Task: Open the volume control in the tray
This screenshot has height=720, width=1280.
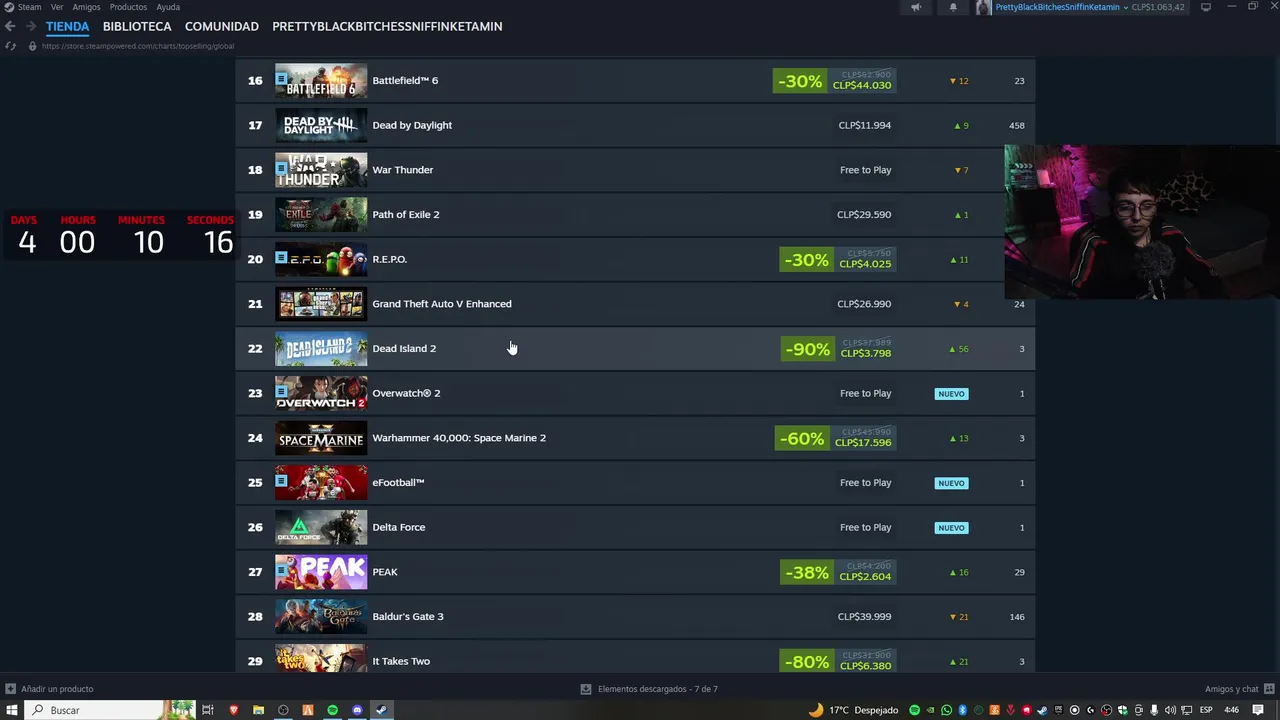Action: (1169, 710)
